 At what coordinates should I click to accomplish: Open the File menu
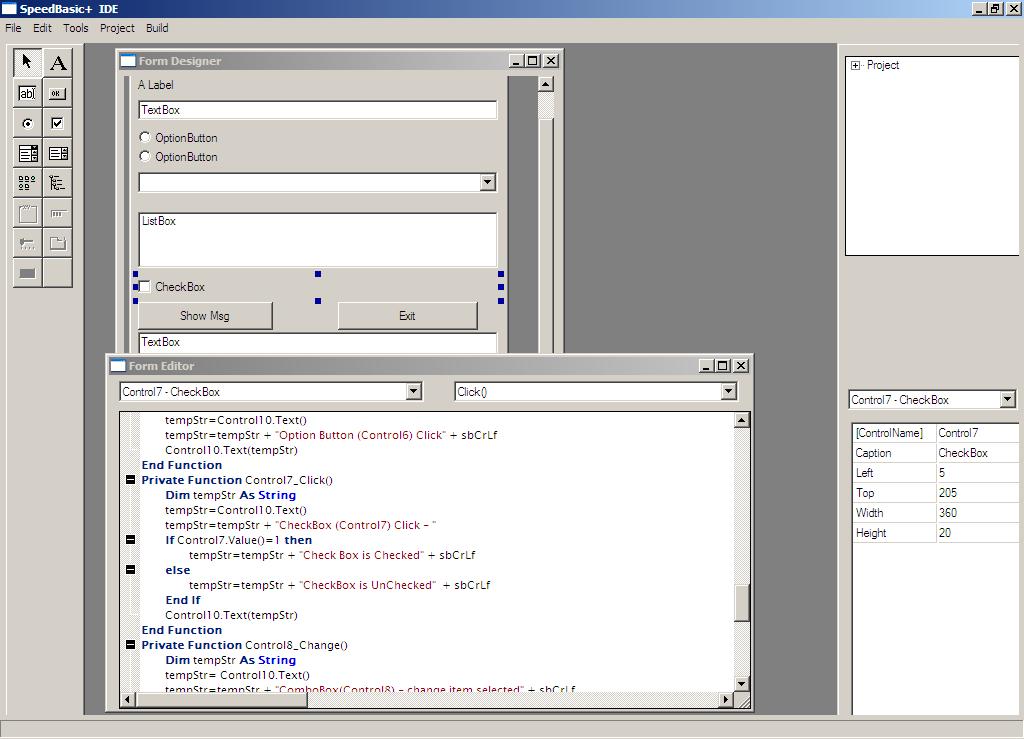click(x=13, y=28)
